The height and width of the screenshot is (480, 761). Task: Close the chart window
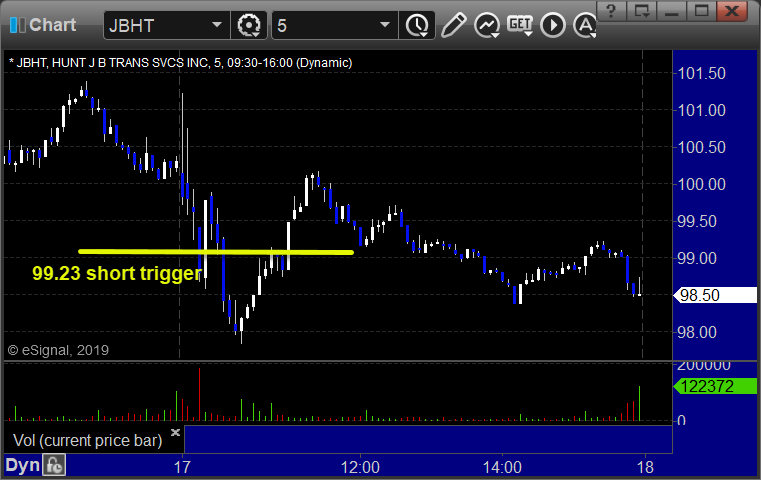[732, 11]
